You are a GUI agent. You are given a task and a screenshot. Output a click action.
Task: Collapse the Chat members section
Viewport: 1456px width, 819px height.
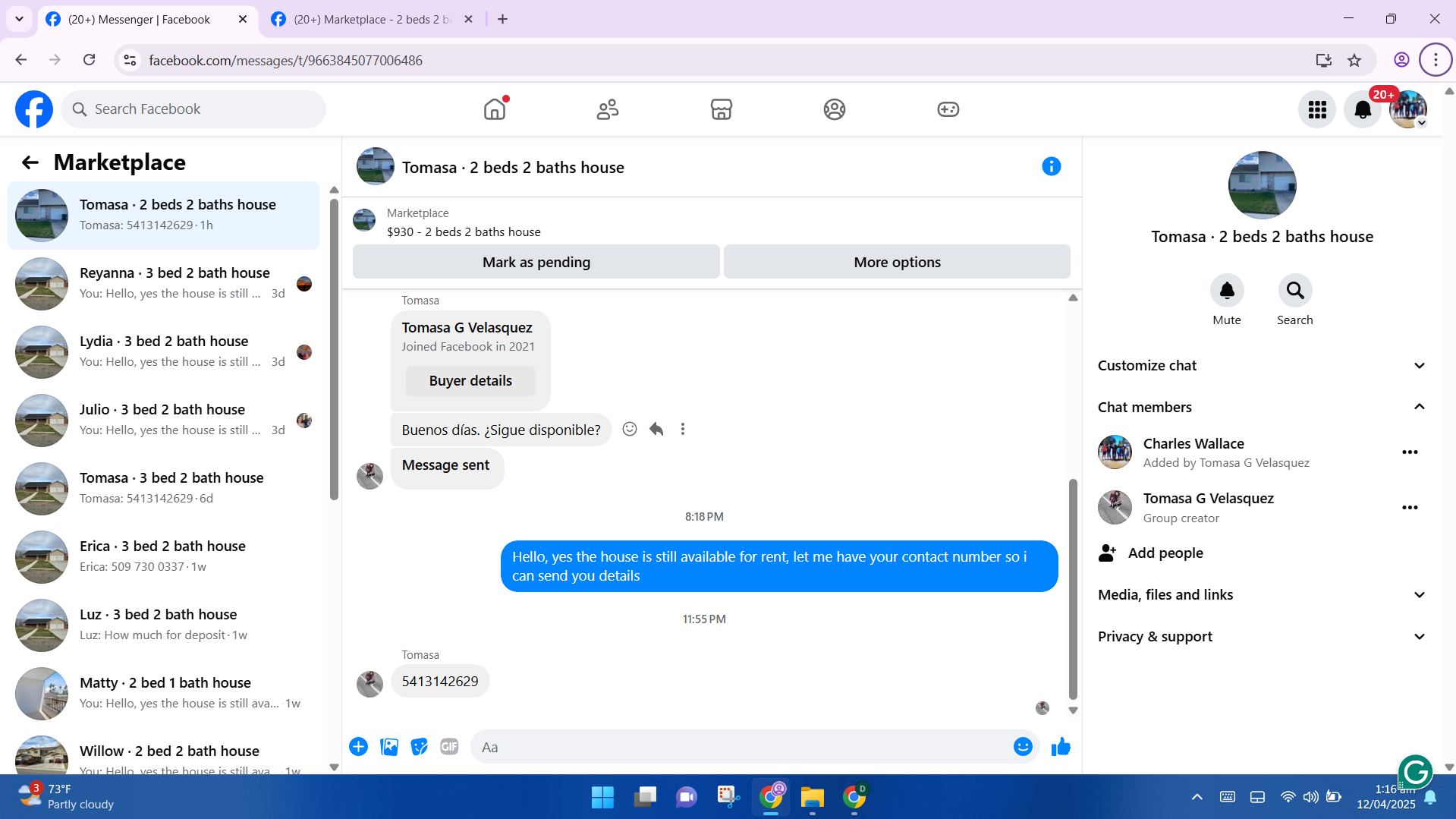pos(1262,408)
